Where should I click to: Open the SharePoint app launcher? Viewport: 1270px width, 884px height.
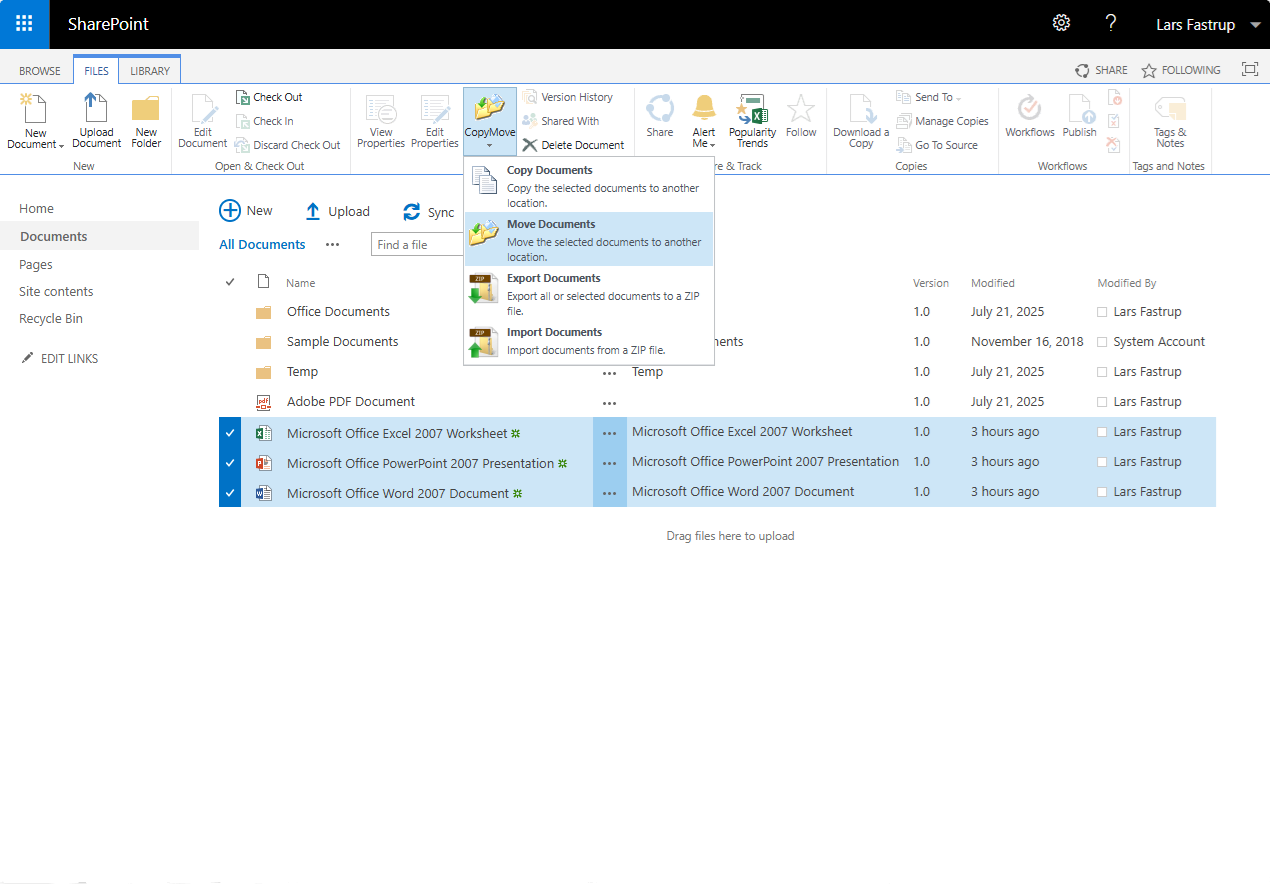point(24,24)
